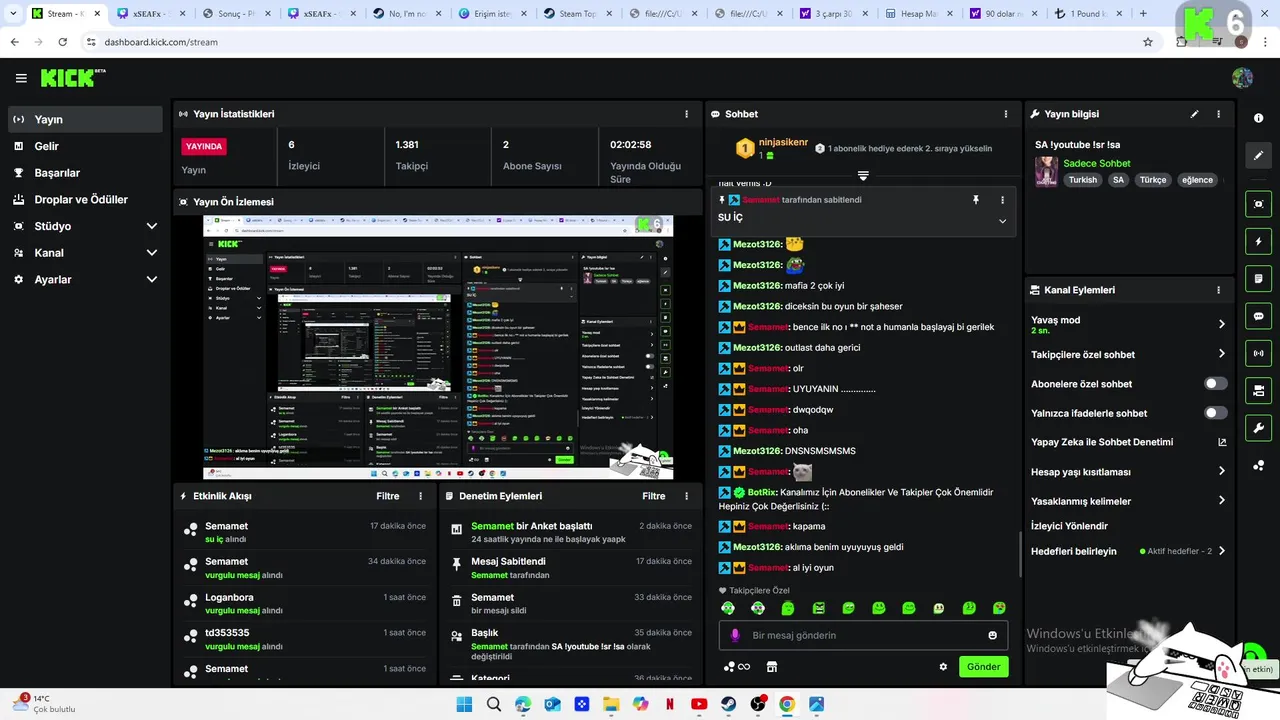Toggle the document note icon in right toolbar
Image resolution: width=1280 pixels, height=720 pixels.
(1258, 278)
